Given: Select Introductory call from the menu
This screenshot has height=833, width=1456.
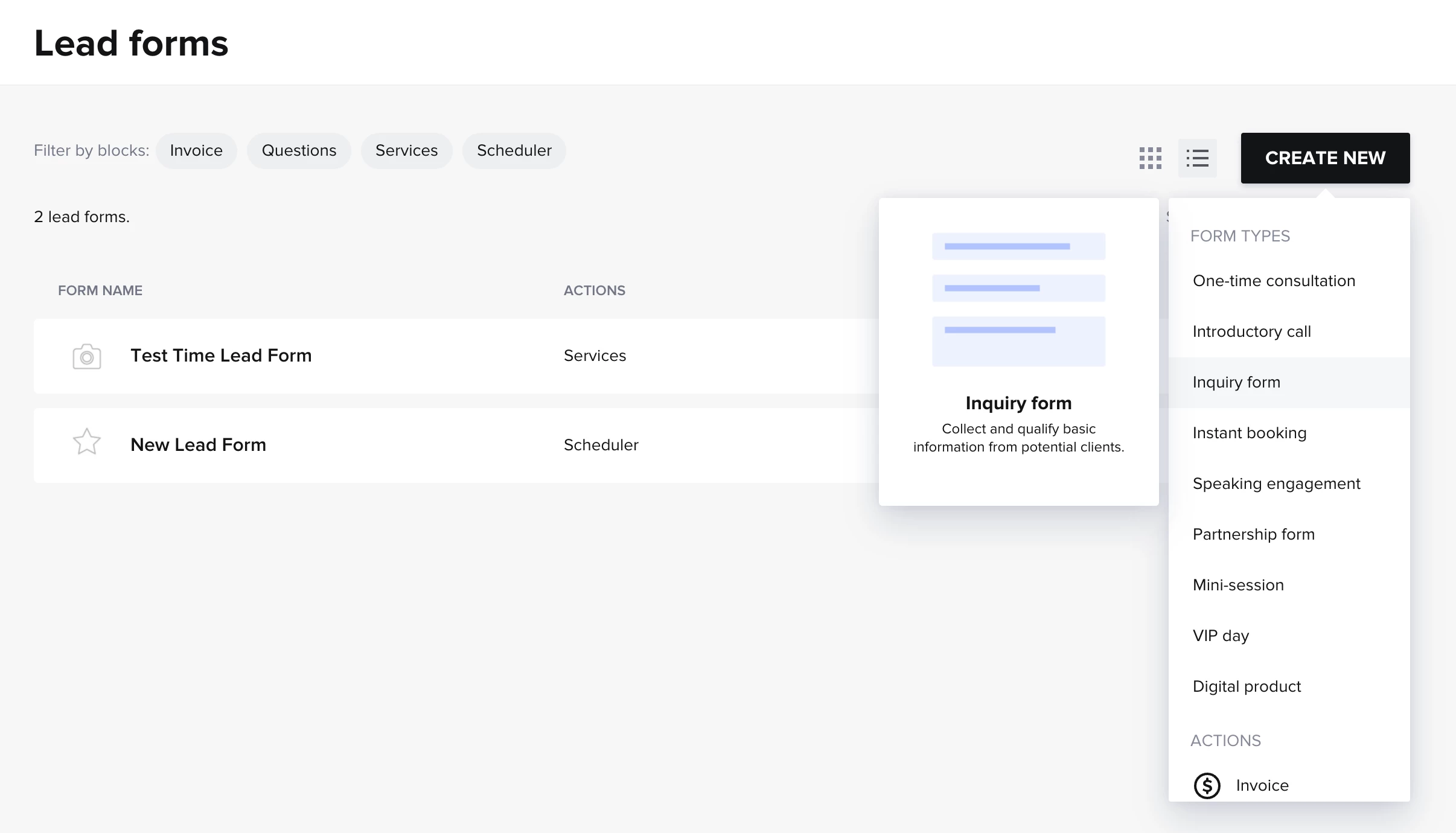Looking at the screenshot, I should [1251, 331].
